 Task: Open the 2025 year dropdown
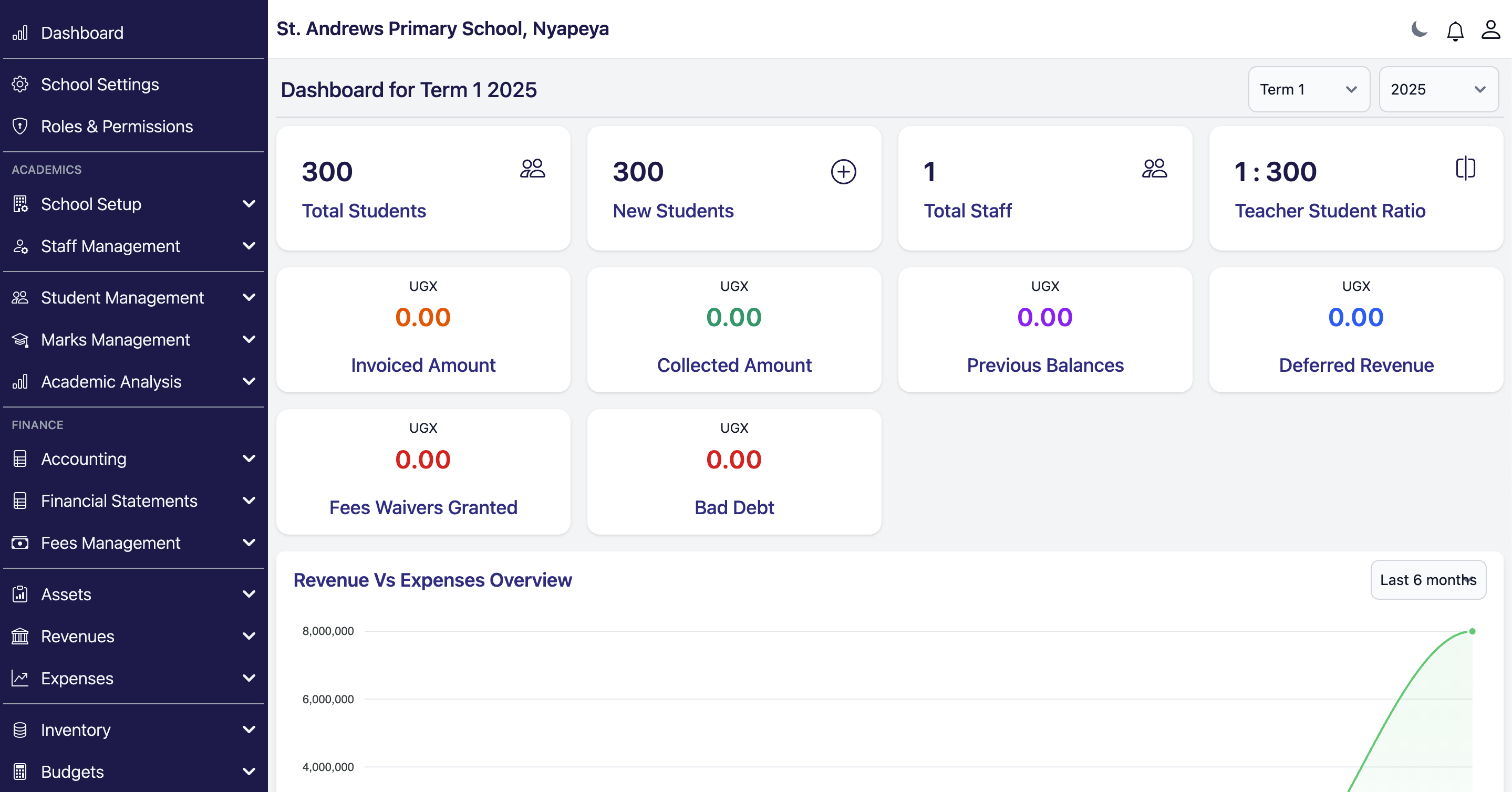[x=1438, y=90]
